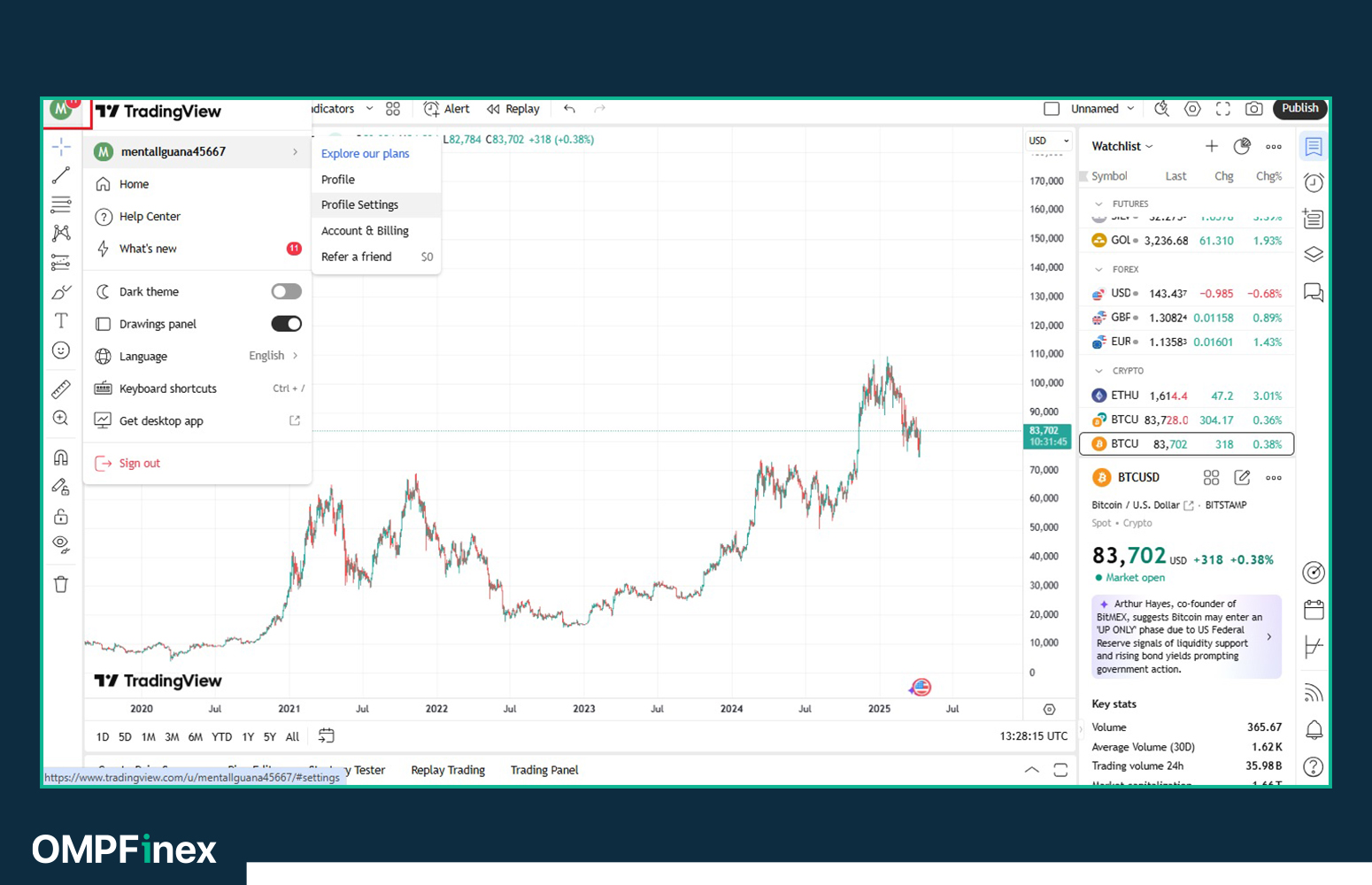Click the Publish button

click(x=1299, y=108)
